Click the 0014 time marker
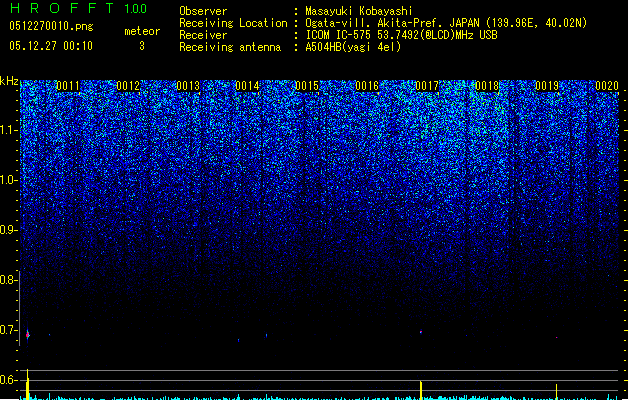The height and width of the screenshot is (400, 629). pos(248,86)
